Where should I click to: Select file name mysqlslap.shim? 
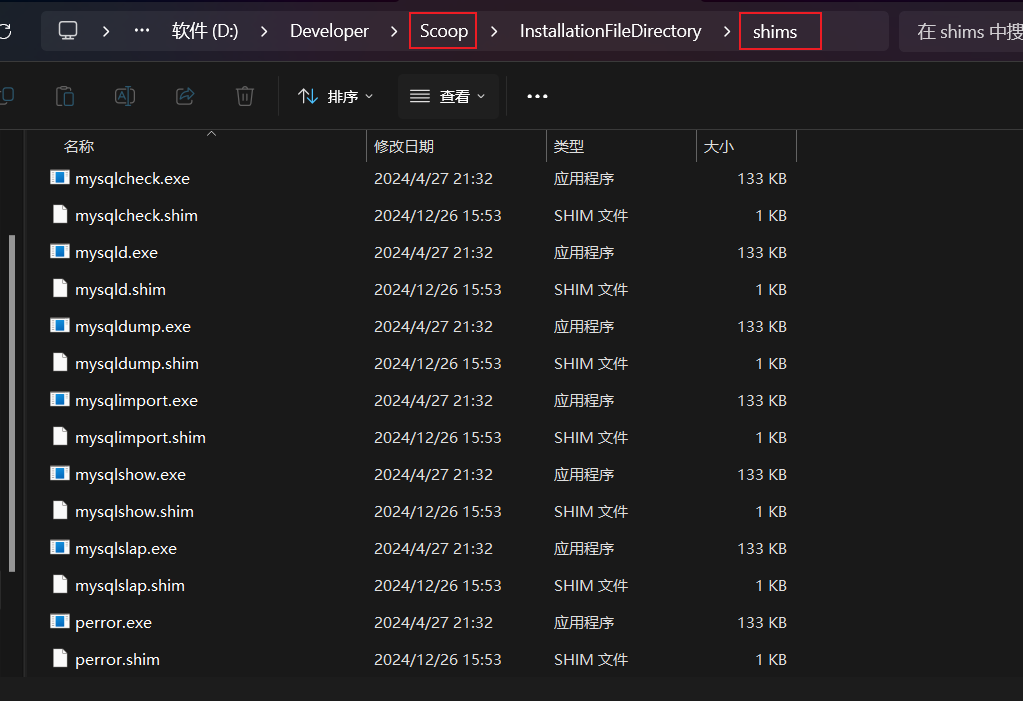pos(130,585)
